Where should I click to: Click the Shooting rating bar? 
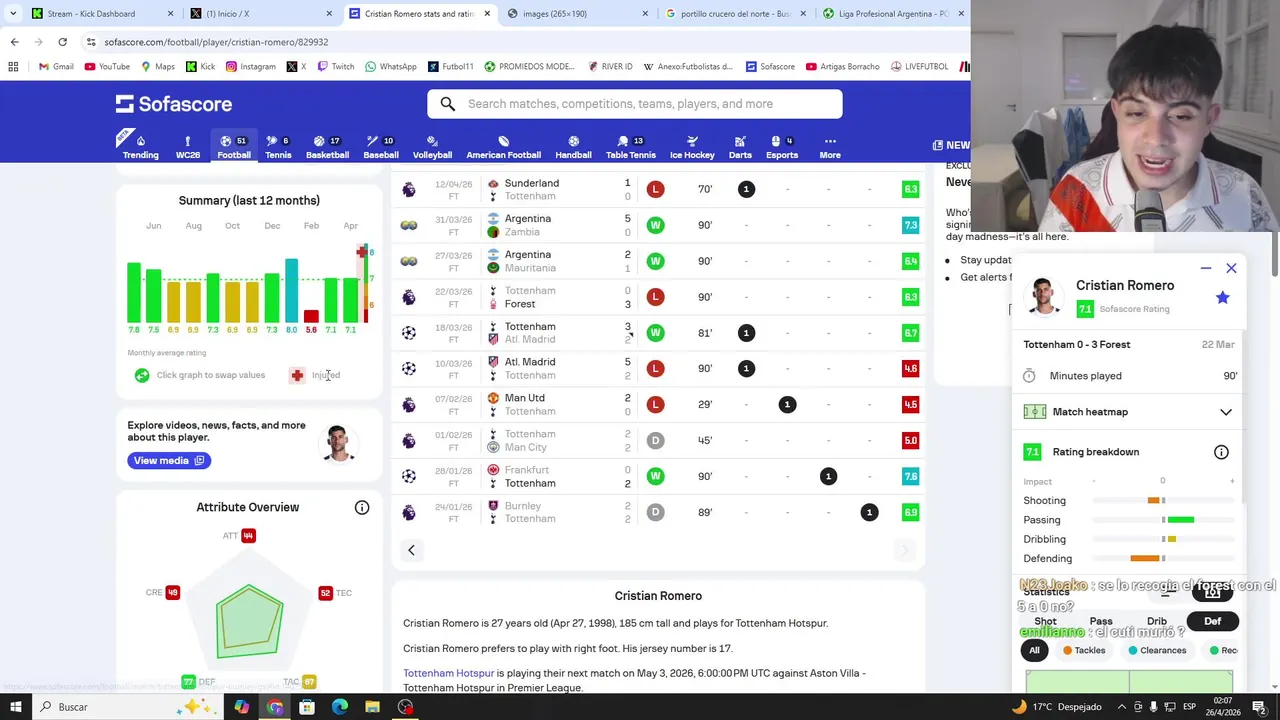pos(1164,500)
